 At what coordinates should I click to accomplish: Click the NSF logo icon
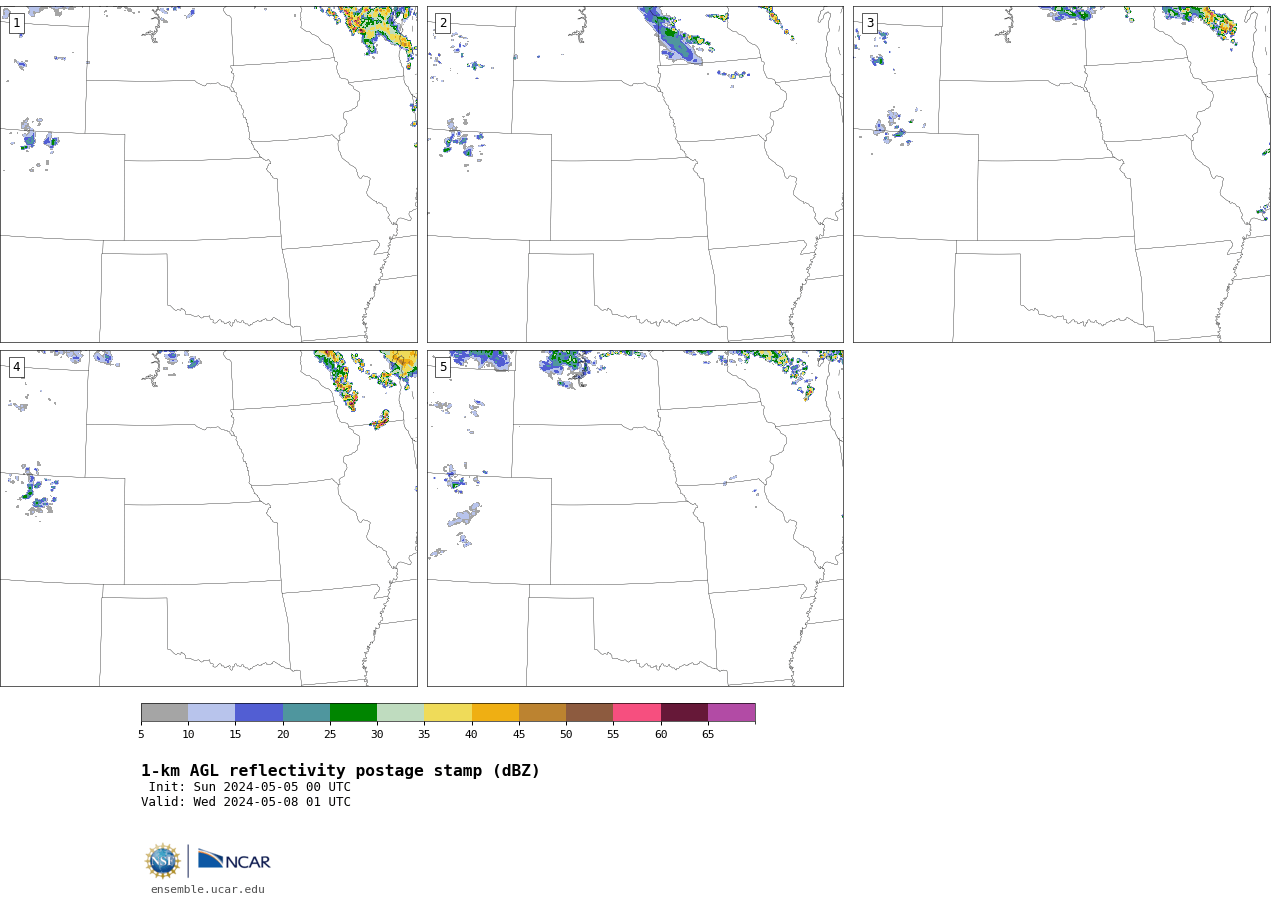click(163, 861)
